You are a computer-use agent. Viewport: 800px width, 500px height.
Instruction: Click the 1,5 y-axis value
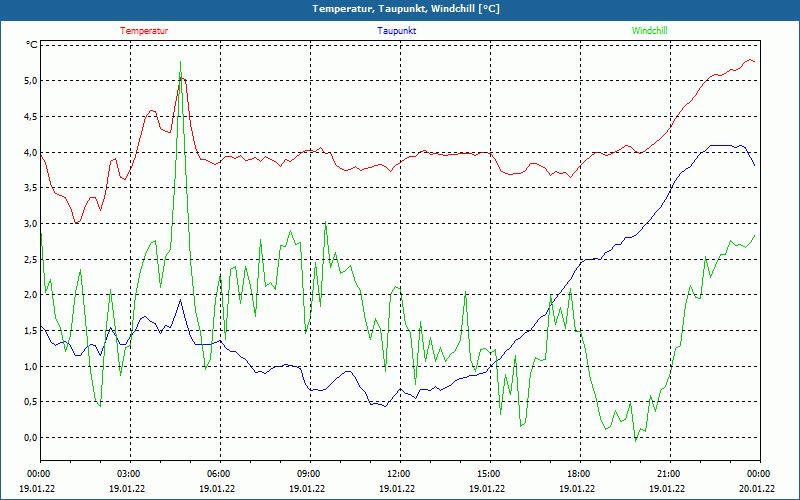pos(31,330)
